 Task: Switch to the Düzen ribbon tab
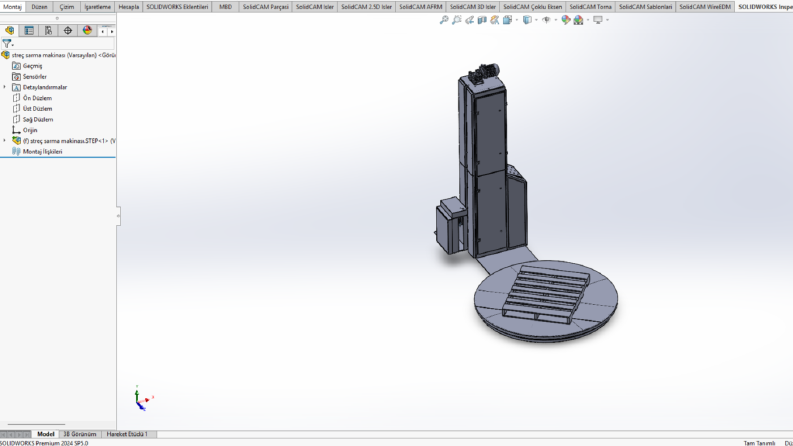39,7
